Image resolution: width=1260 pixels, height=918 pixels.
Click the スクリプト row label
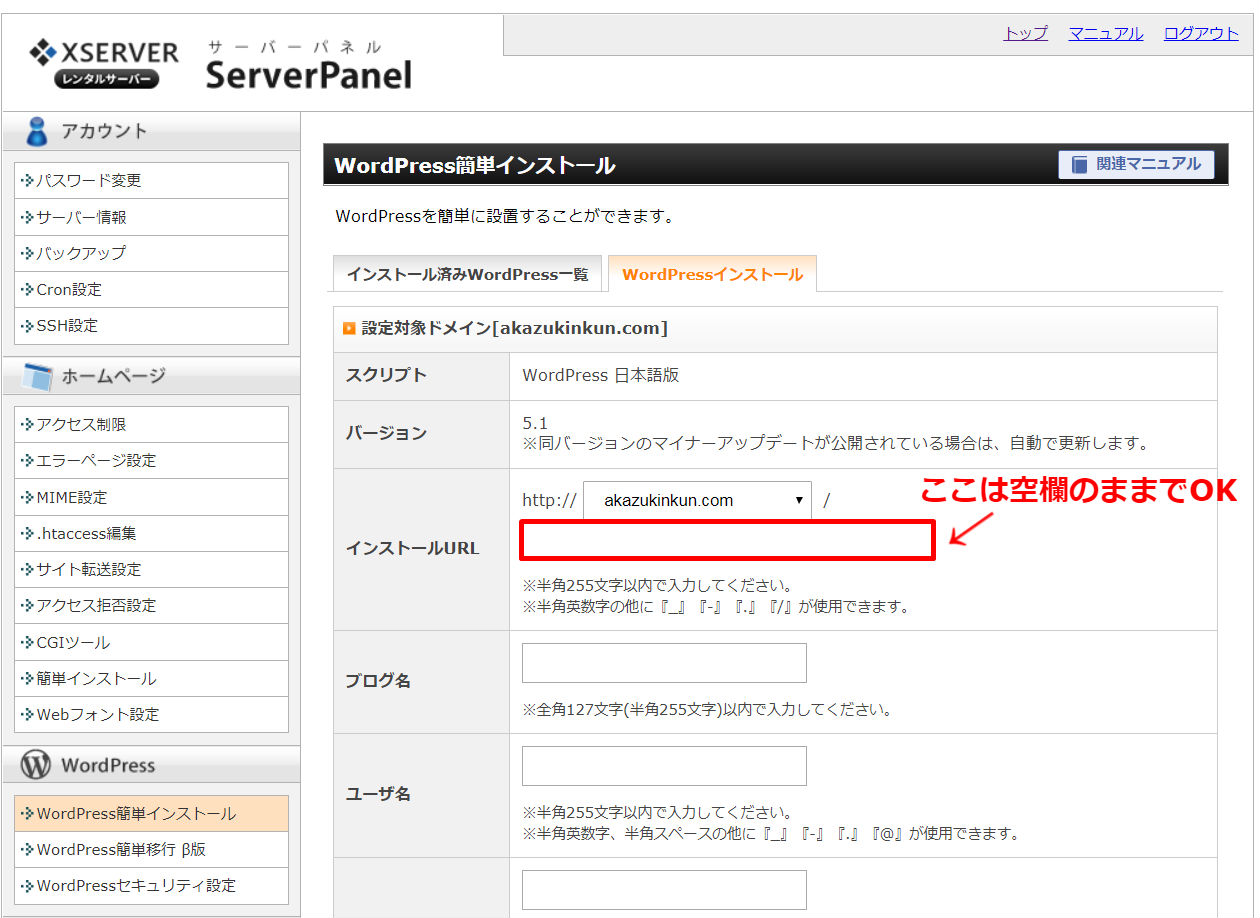point(386,375)
